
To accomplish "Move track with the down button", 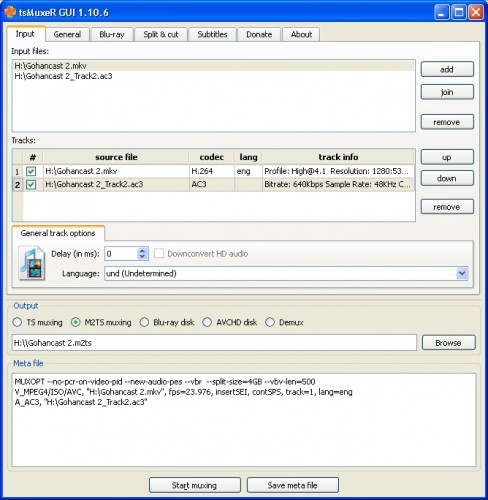I will pos(447,178).
